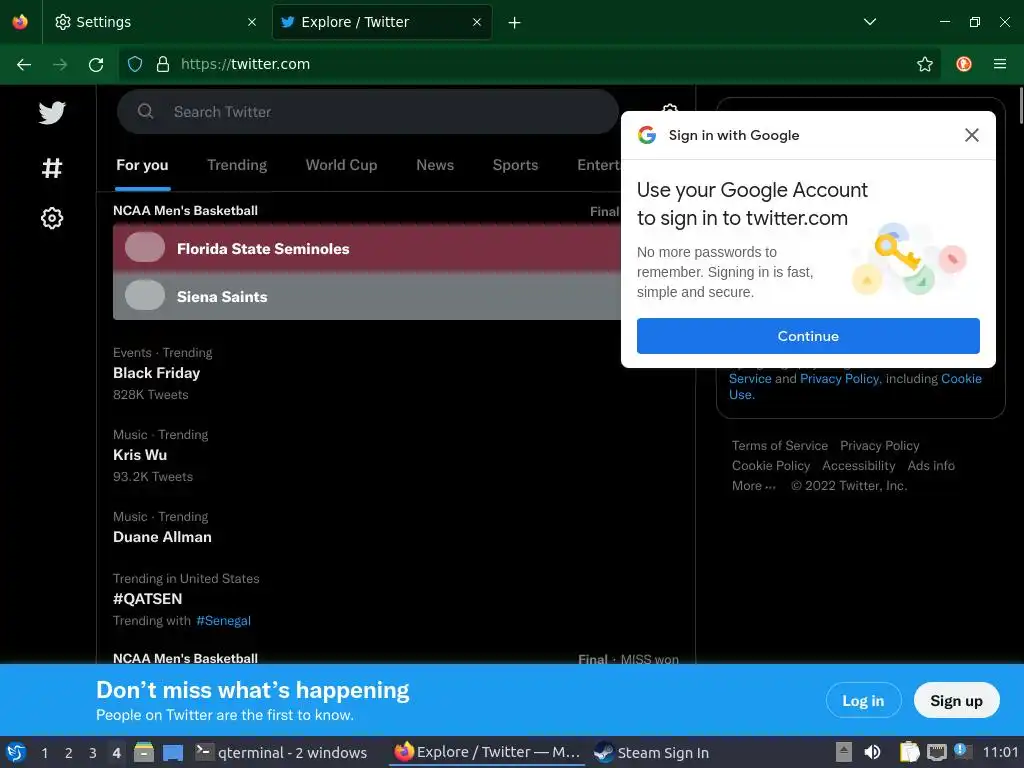This screenshot has width=1024, height=768.
Task: Click Continue in Google sign-in
Action: click(x=808, y=336)
